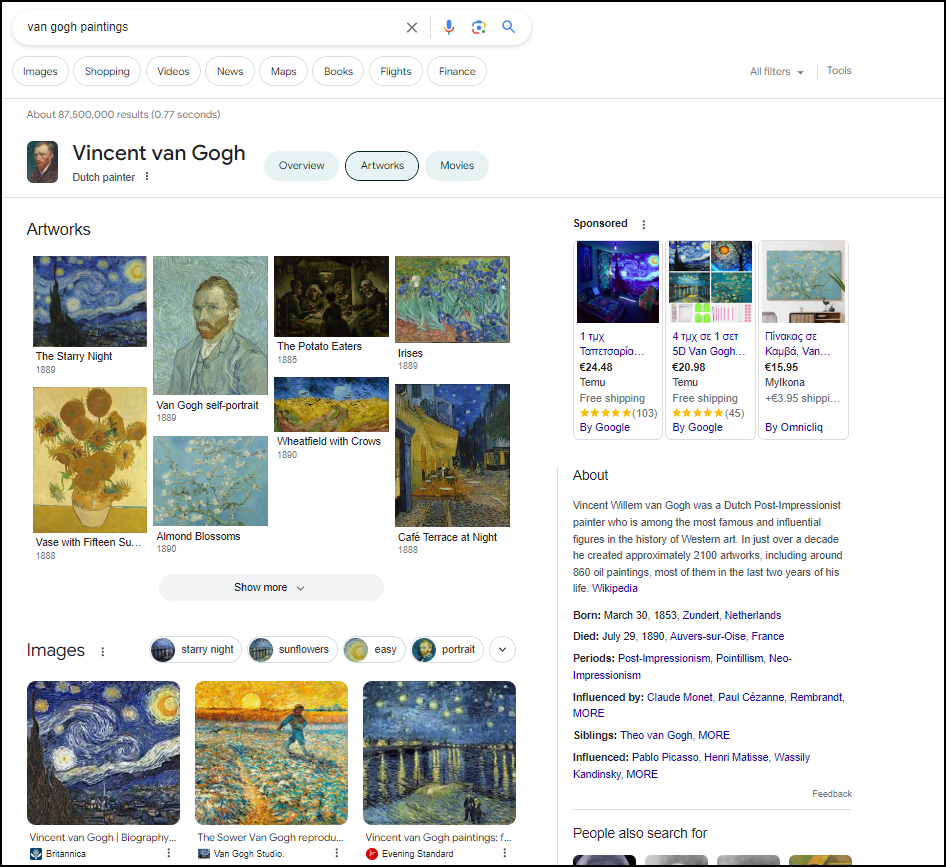Open the €20.98 5D Van Gogh ad

pos(710,340)
